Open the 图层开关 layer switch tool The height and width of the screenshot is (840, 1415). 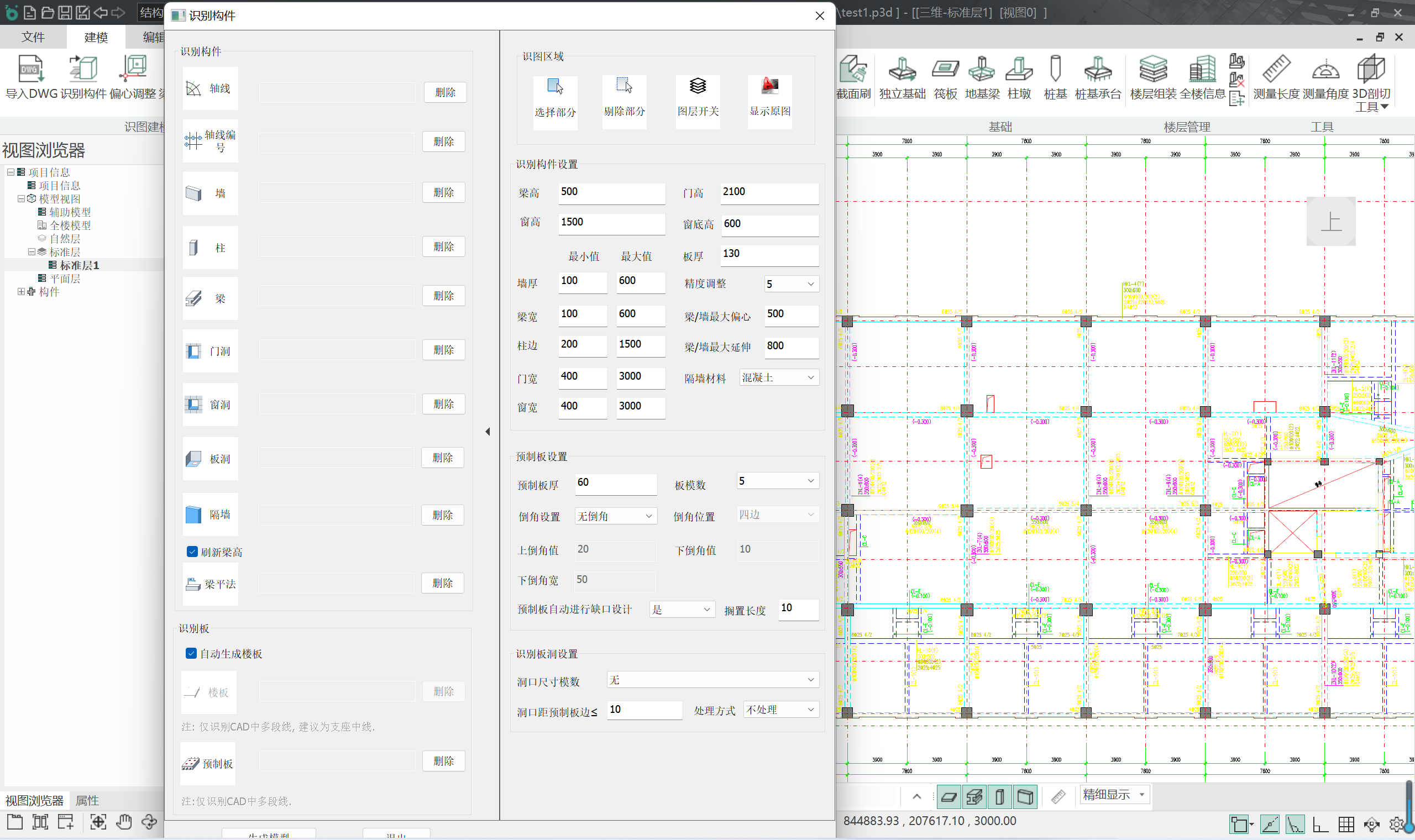point(698,86)
